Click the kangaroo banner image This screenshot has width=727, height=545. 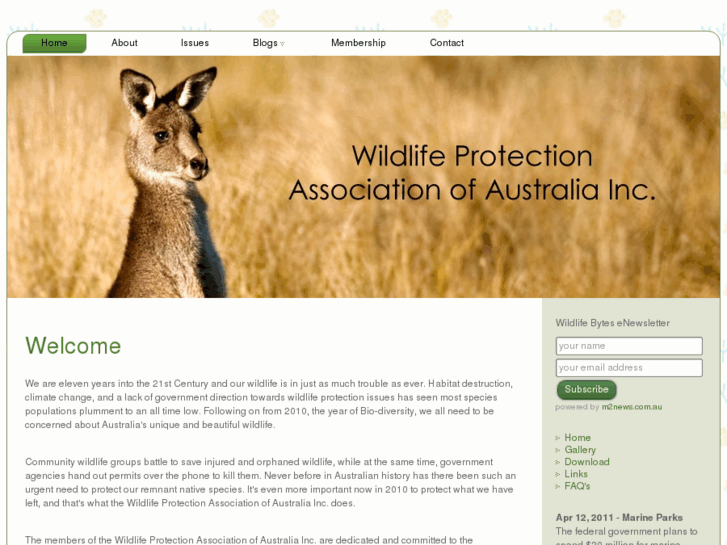point(364,177)
